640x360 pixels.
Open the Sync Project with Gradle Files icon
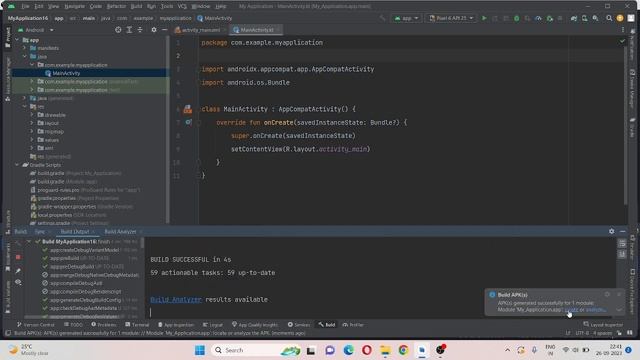coord(574,18)
